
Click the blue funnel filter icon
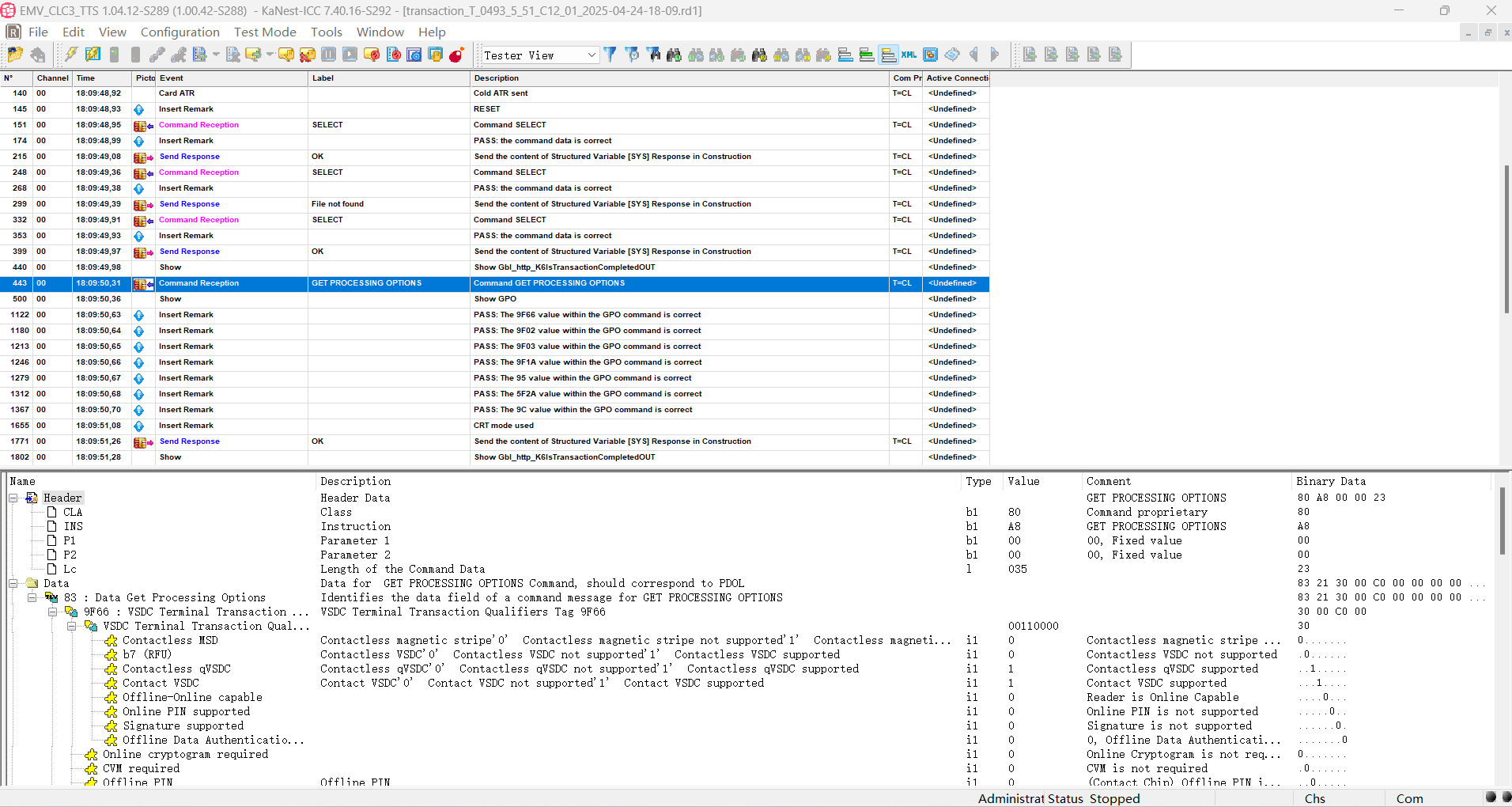coord(610,55)
